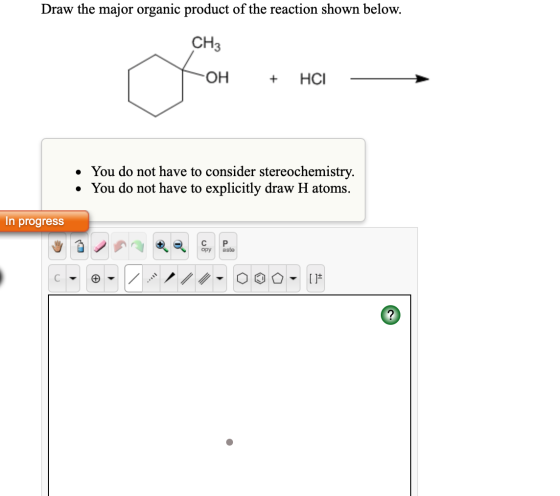Select the wedge bond tool
560x496 pixels.
[169, 278]
